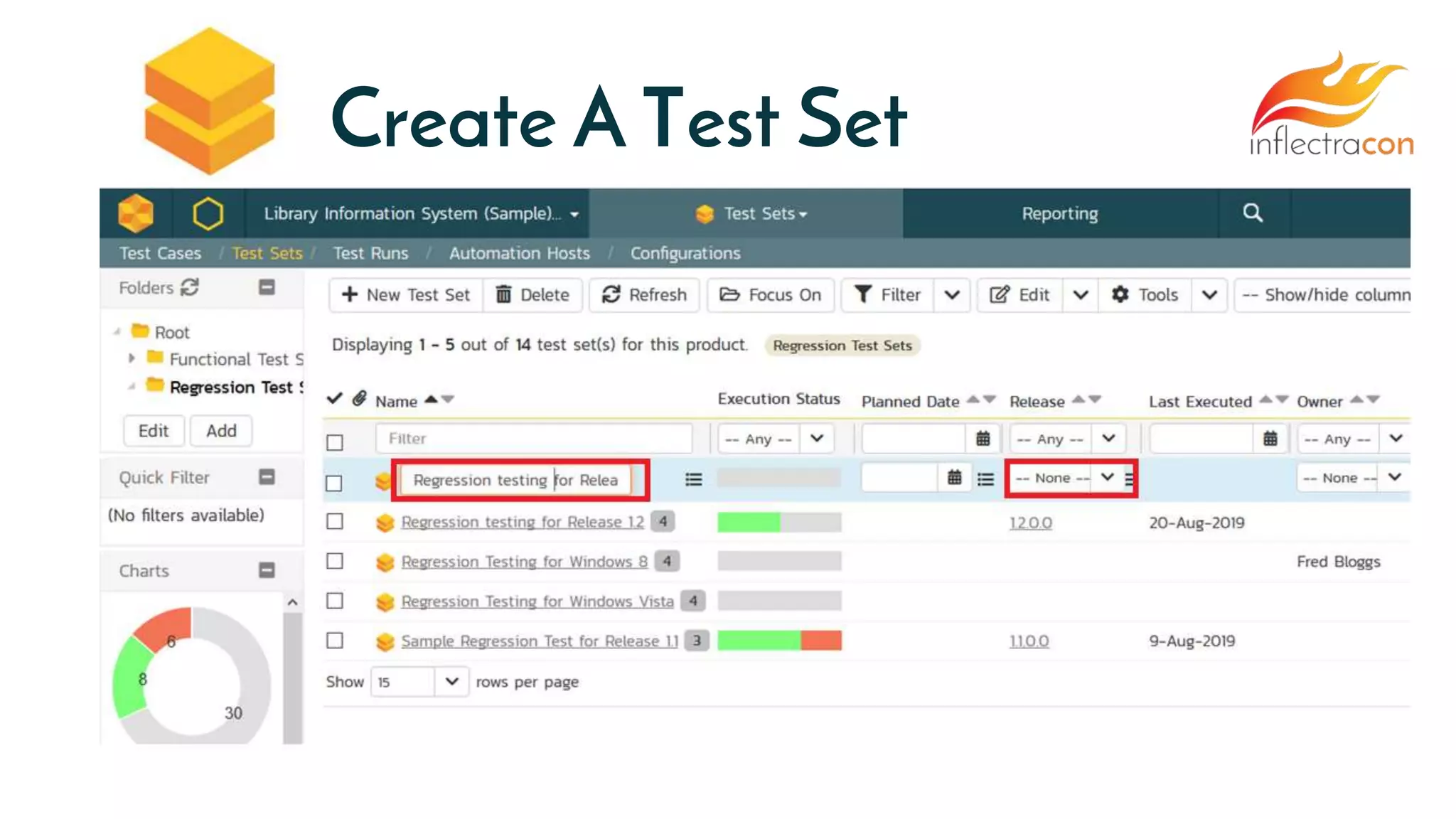Viewport: 1456px width, 819px height.
Task: Click test set icon for Sample Regression Test
Action: (385, 642)
